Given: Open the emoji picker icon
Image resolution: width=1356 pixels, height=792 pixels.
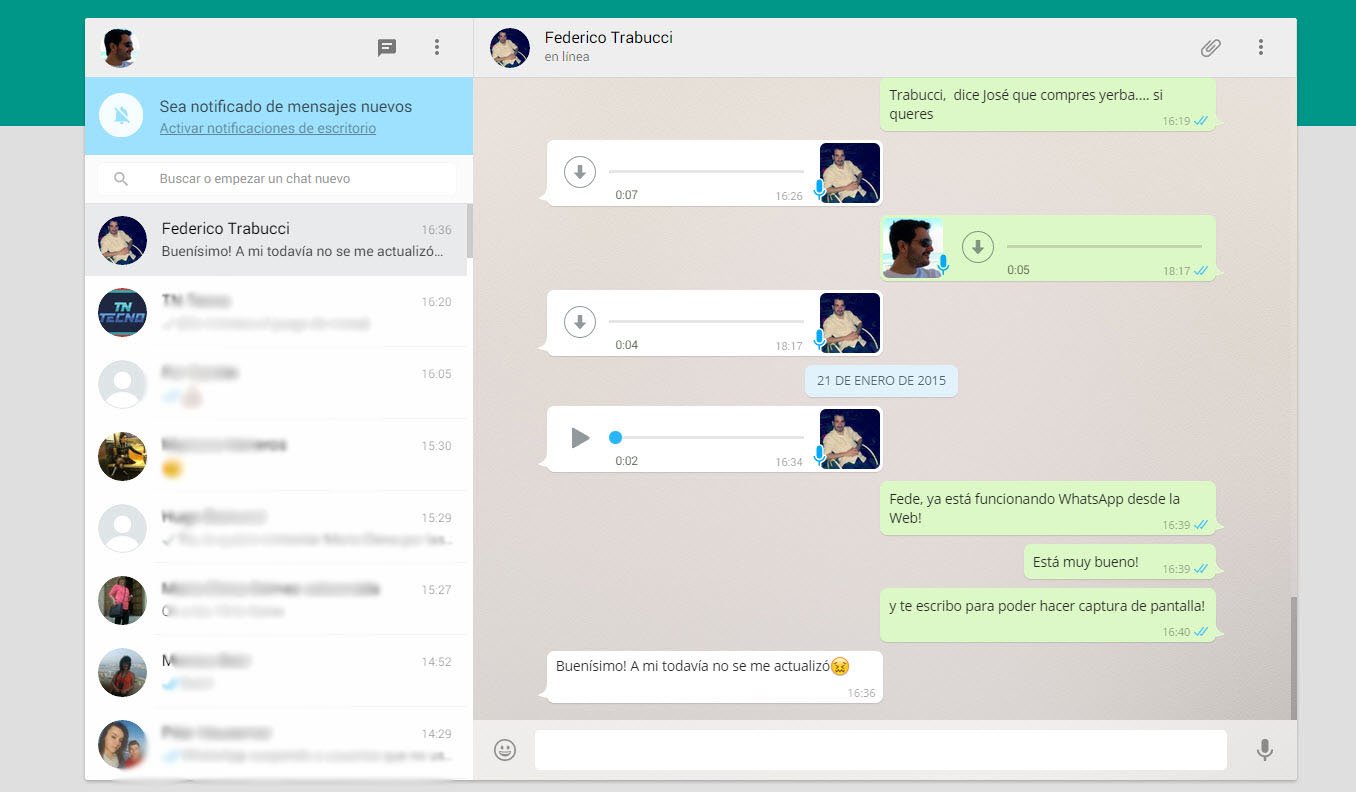Looking at the screenshot, I should coord(505,749).
